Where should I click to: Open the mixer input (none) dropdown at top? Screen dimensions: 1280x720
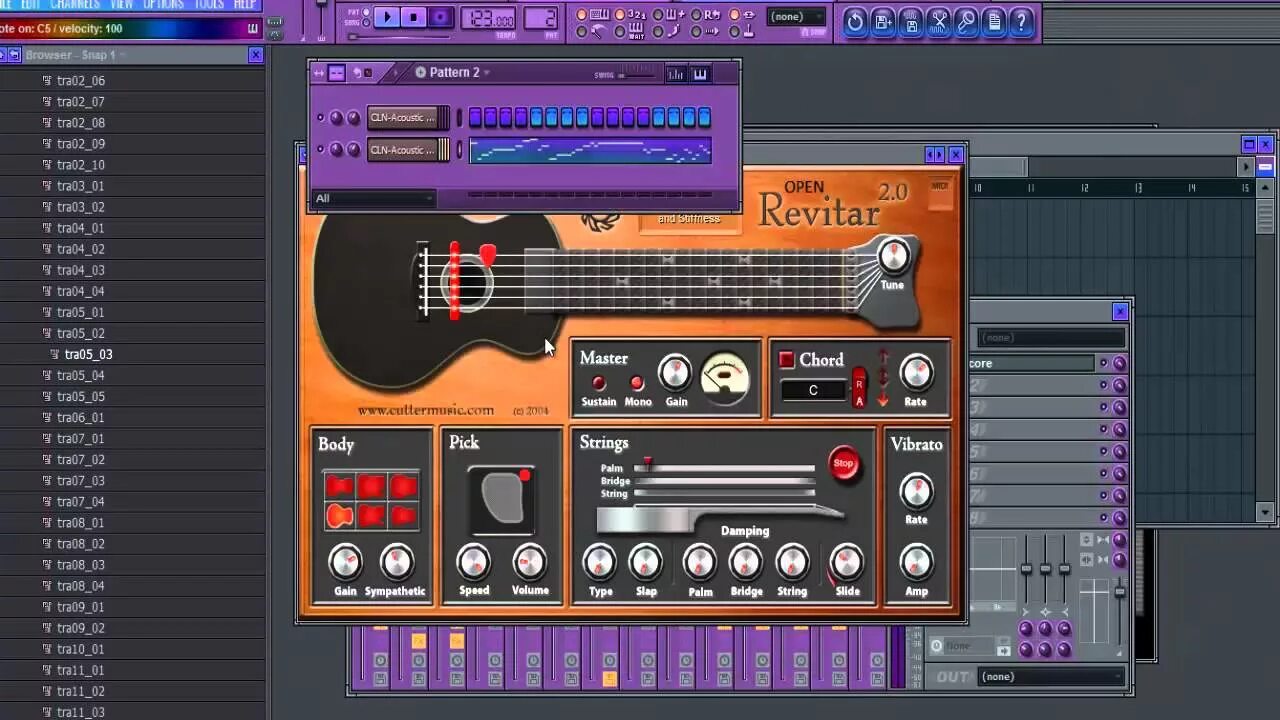pyautogui.click(x=1051, y=338)
